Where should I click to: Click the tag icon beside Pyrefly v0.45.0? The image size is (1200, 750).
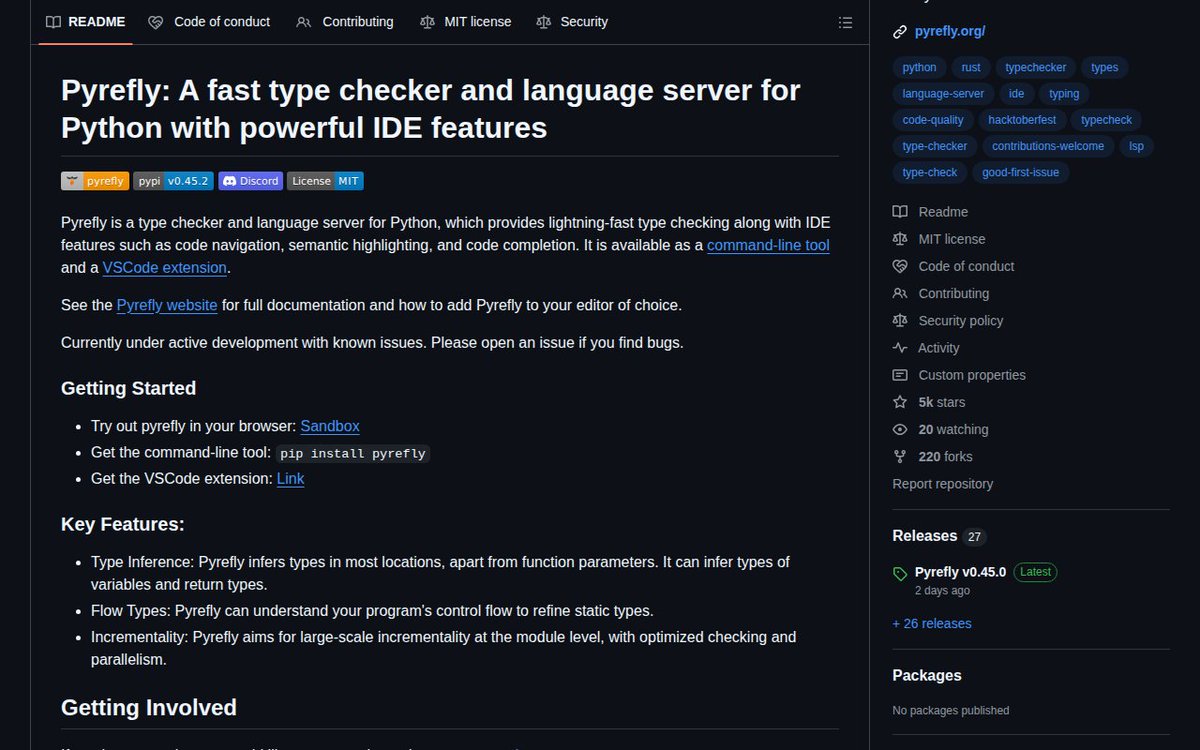point(898,571)
